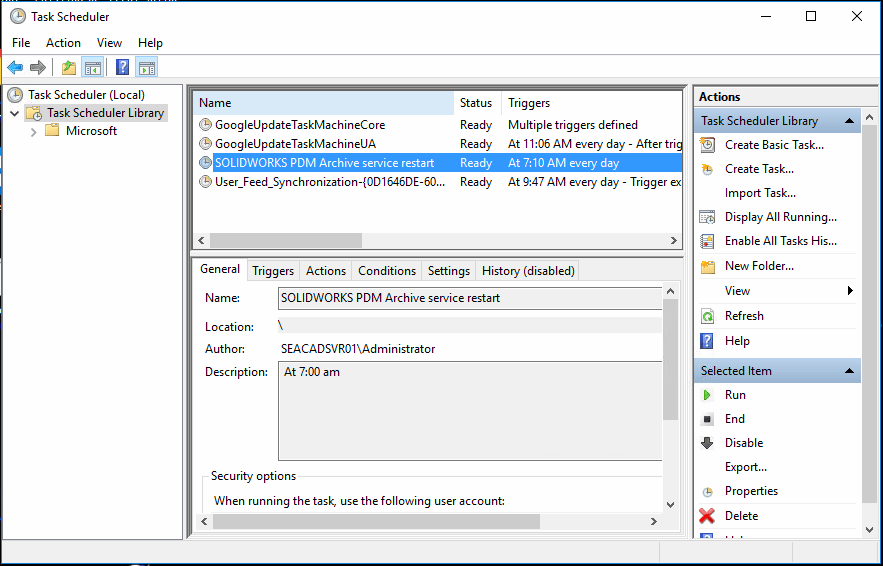The height and width of the screenshot is (566, 883).
Task: Open the File menu
Action: pyautogui.click(x=21, y=43)
